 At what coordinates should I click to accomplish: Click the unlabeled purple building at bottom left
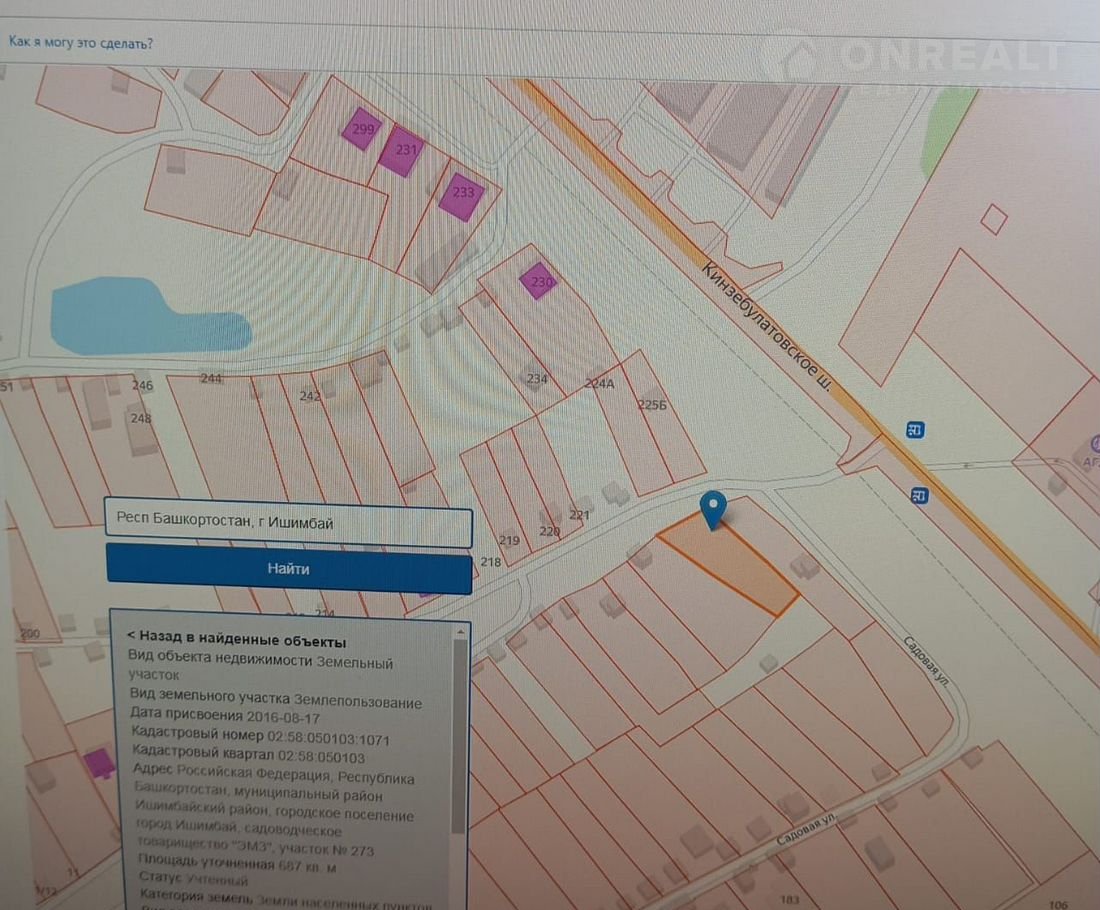click(99, 764)
